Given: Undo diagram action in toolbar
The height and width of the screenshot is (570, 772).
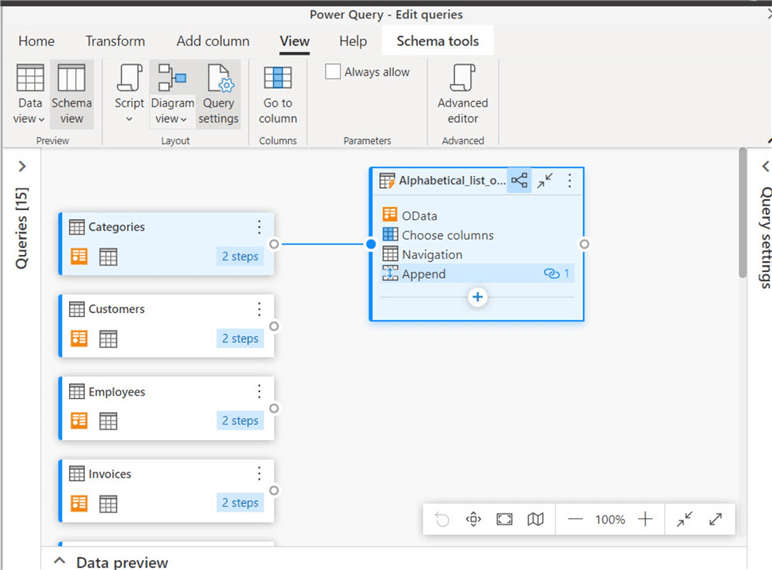Looking at the screenshot, I should click(442, 519).
